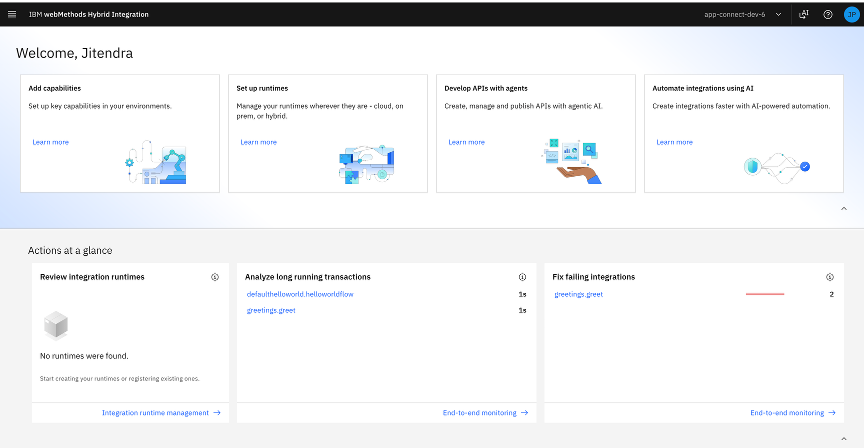
Task: Open End-to-end monitoring under Fix failing integrations
Action: pyautogui.click(x=793, y=413)
